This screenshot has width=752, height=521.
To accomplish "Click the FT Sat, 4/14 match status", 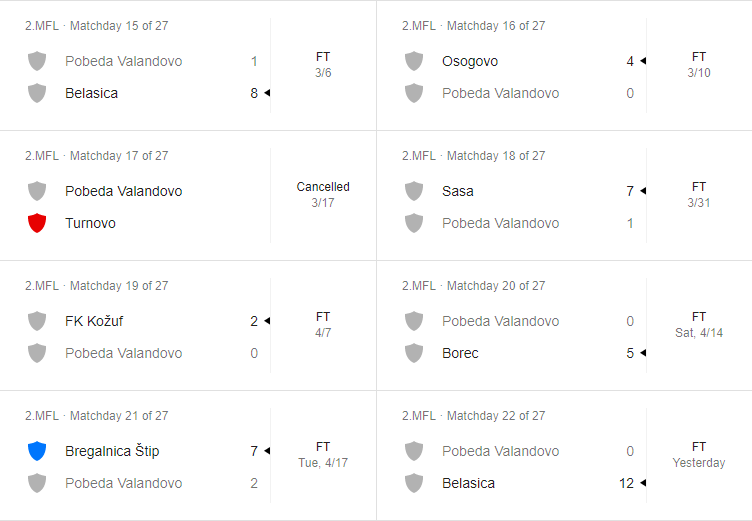I will 699,324.
